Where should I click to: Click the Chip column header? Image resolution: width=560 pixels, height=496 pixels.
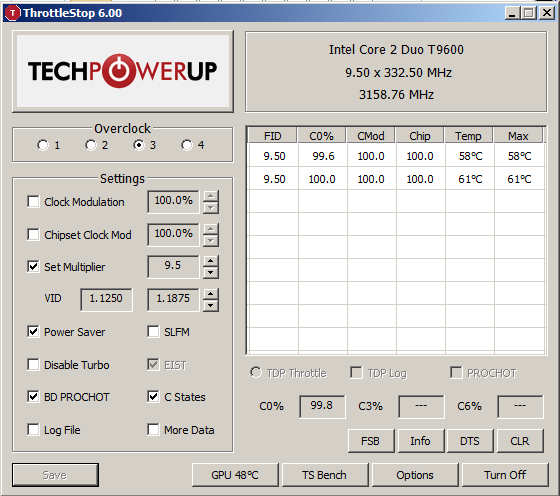(420, 136)
